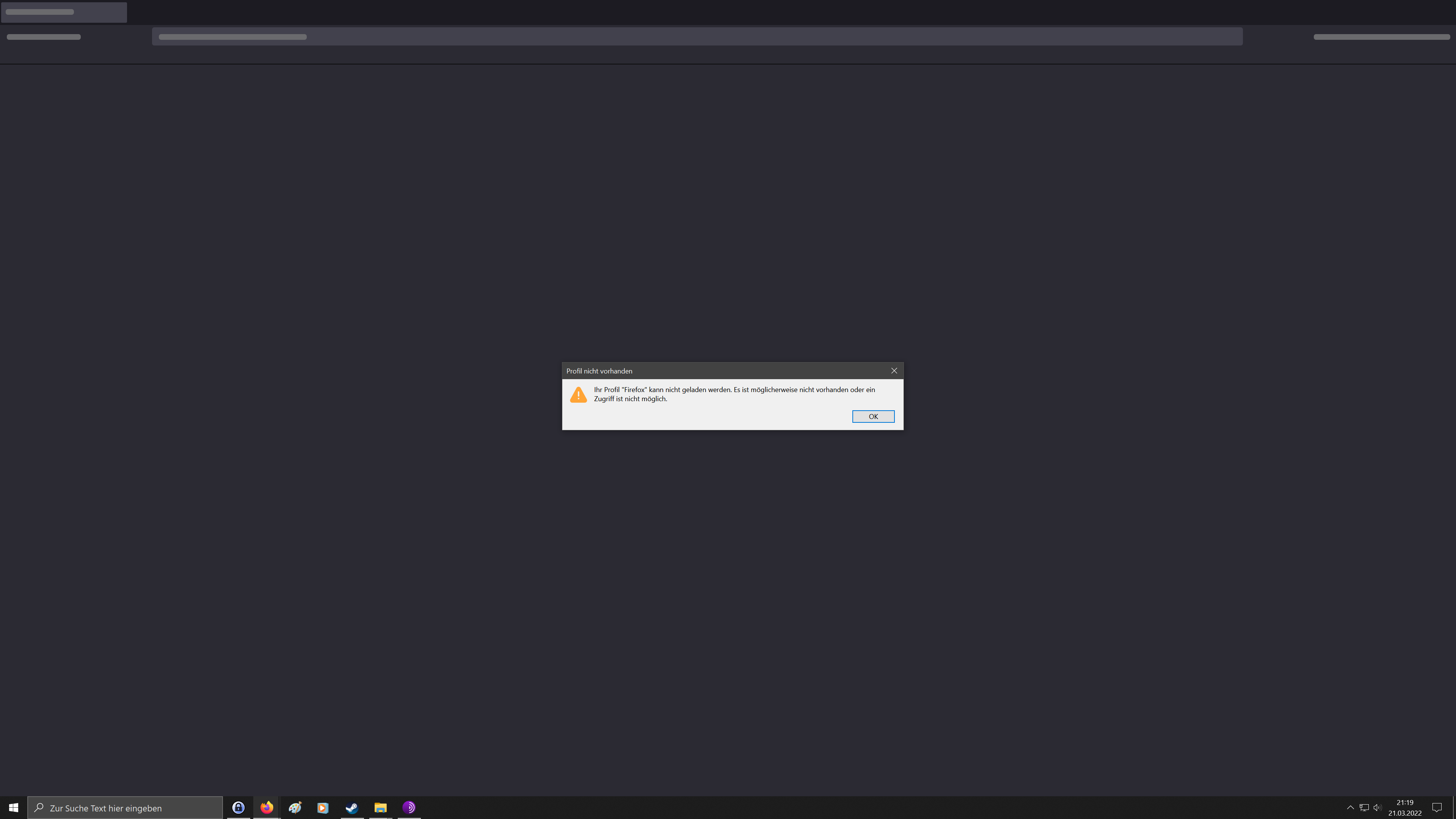The width and height of the screenshot is (1456, 819).
Task: Switch to Steam from the taskbar
Action: pos(351,808)
